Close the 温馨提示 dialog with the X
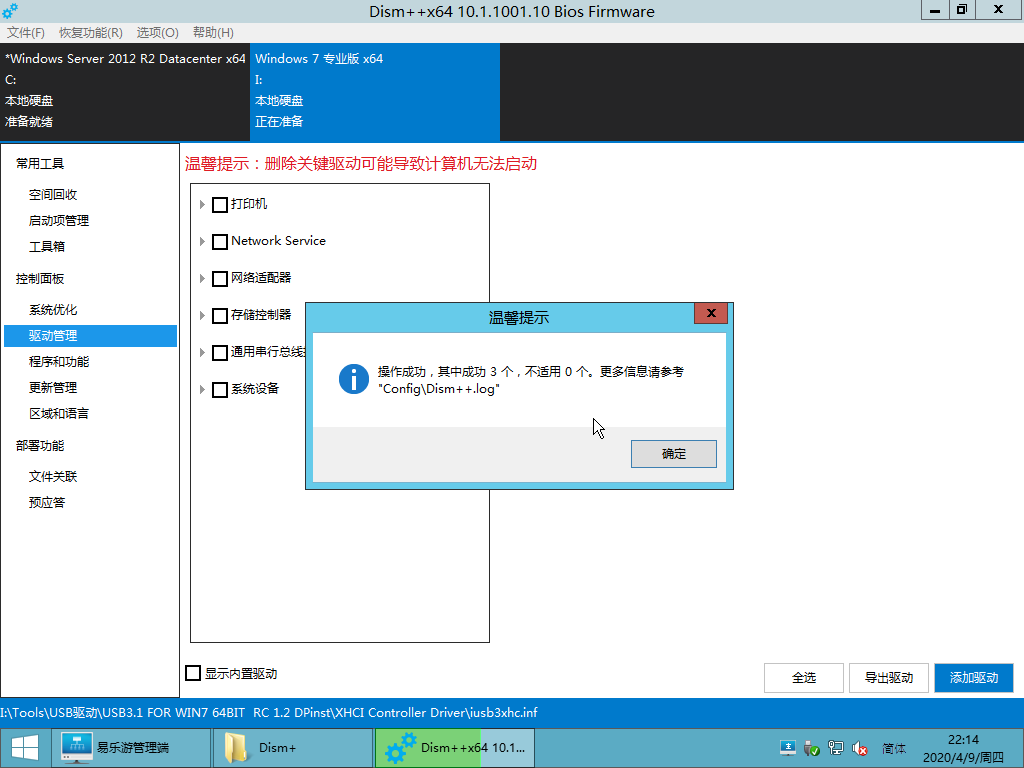 tap(711, 313)
